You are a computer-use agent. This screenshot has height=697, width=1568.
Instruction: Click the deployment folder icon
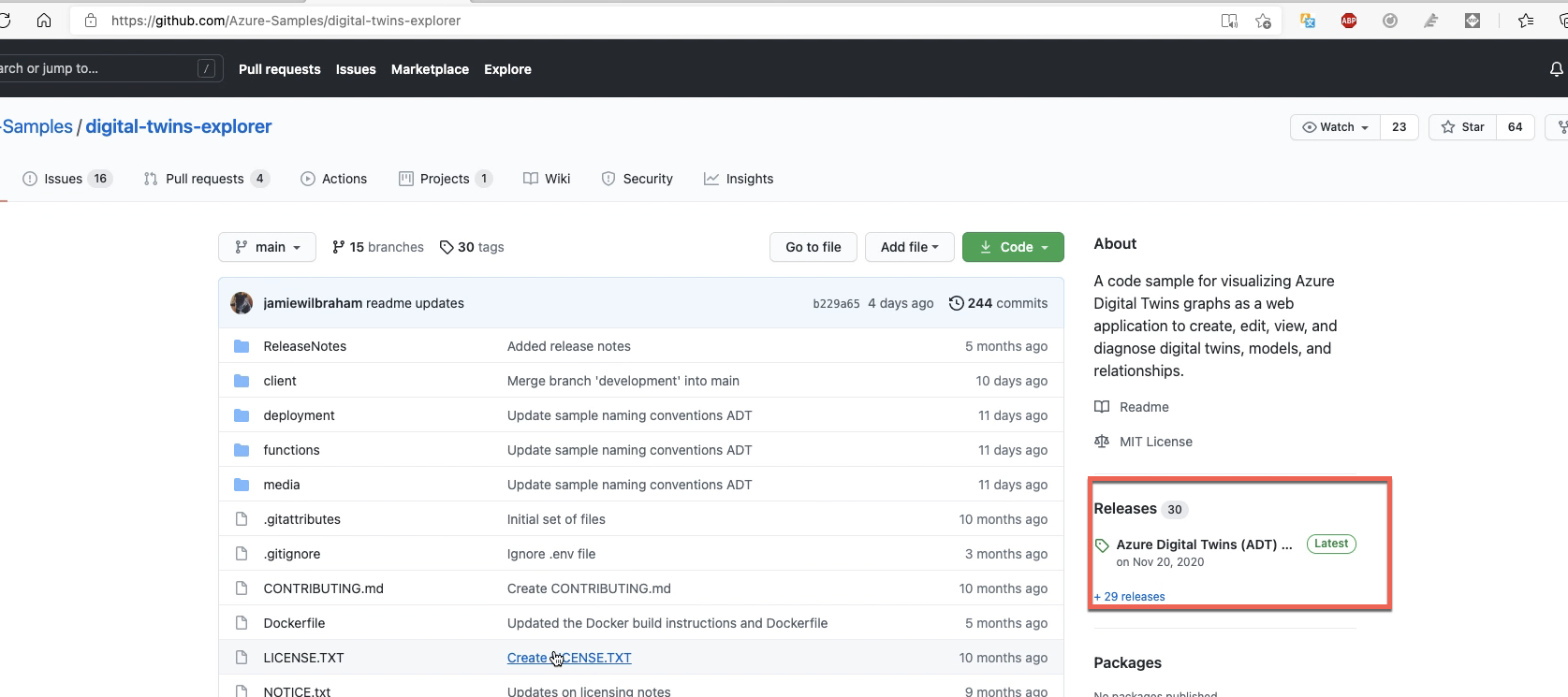(242, 415)
